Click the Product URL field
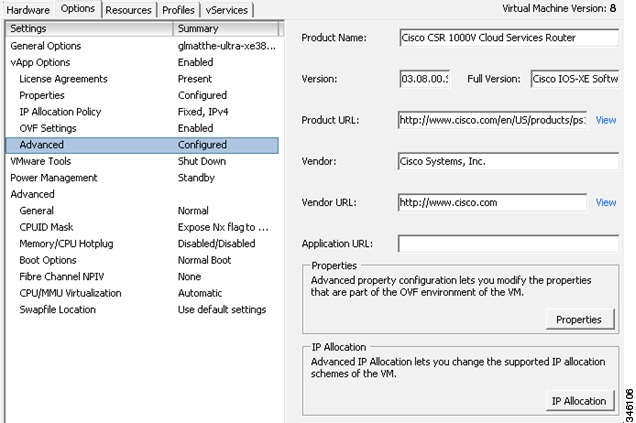Viewport: 636px width, 423px height. point(492,120)
